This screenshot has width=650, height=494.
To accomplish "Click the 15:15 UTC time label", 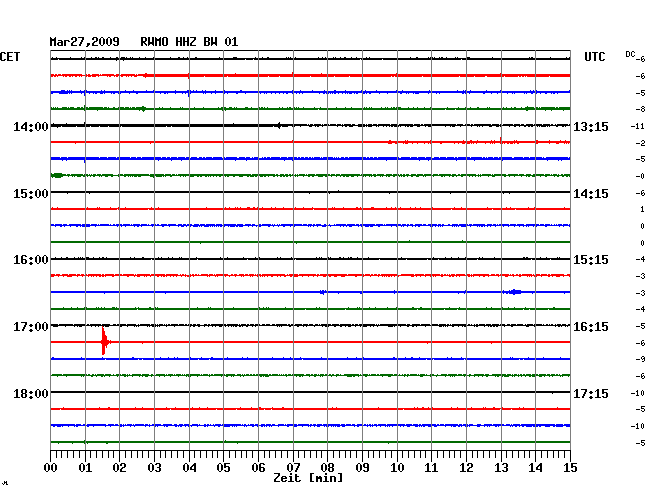I will (591, 260).
